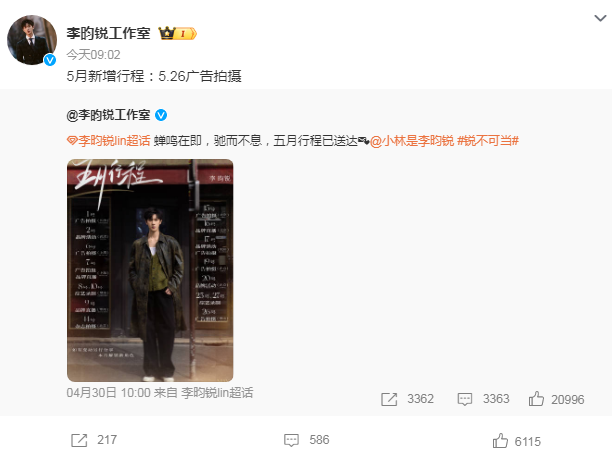Click the blue verified badge beside @李昀锐工作室
The image size is (612, 455).
click(161, 115)
